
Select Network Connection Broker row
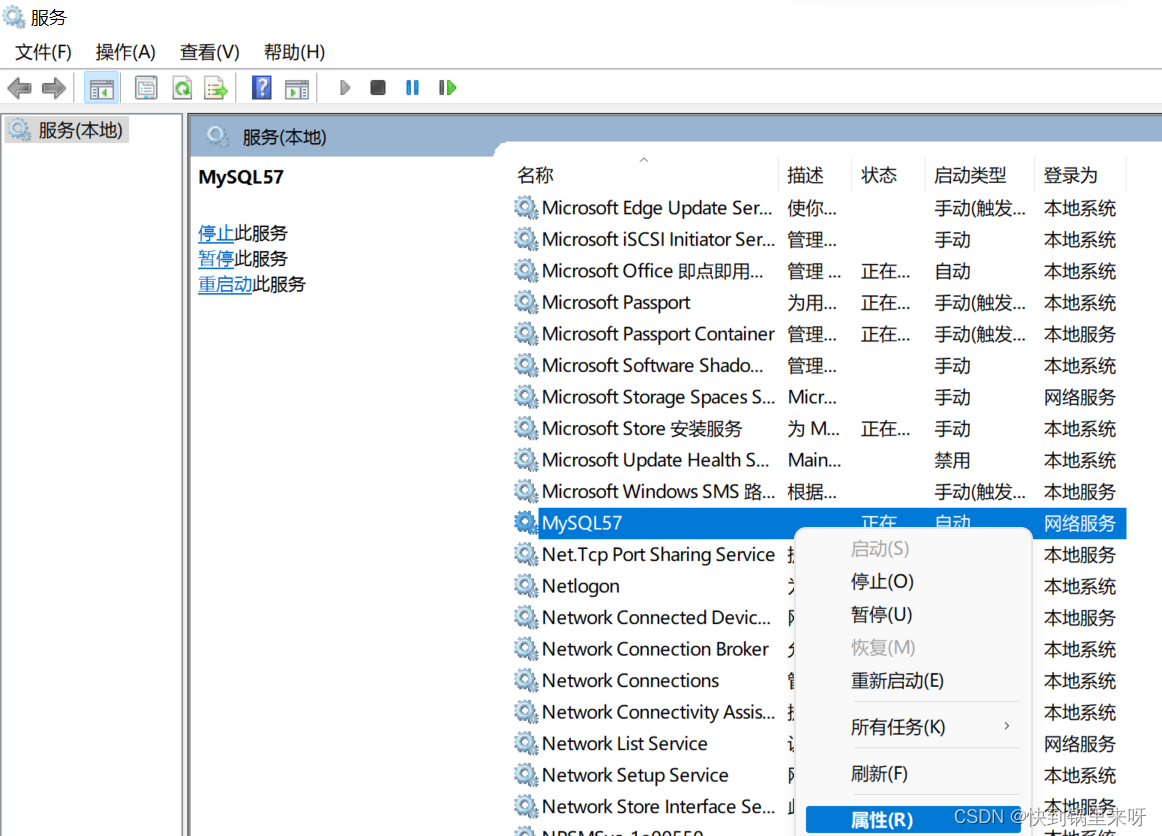652,648
